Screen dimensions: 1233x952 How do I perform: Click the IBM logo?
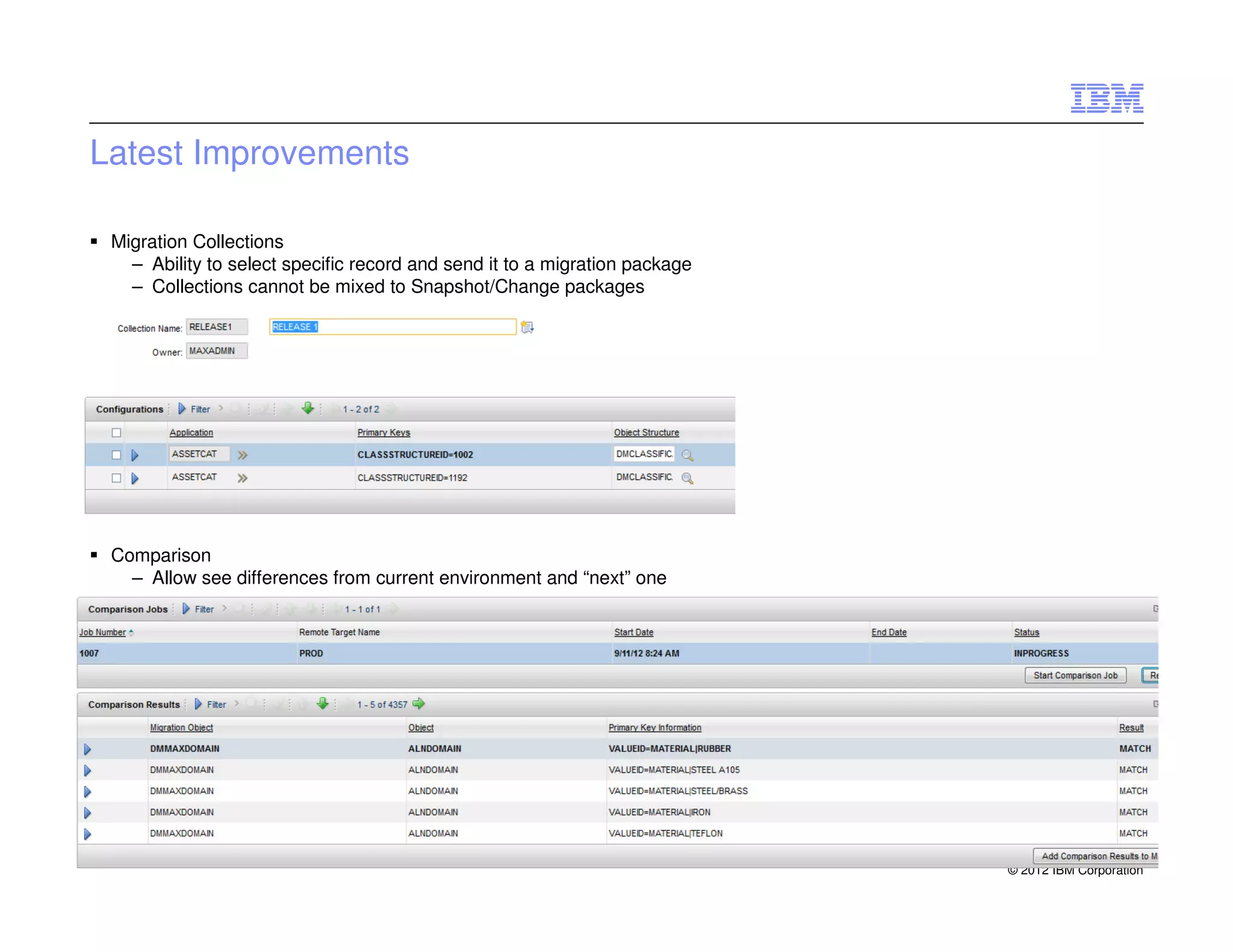[1107, 98]
